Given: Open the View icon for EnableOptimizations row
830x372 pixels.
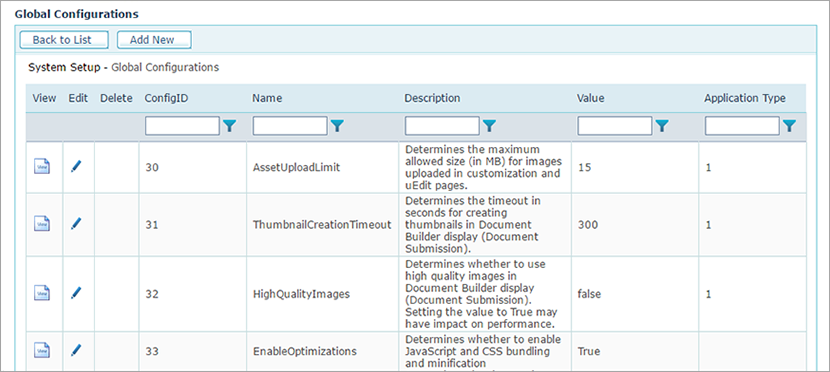Looking at the screenshot, I should [x=42, y=350].
